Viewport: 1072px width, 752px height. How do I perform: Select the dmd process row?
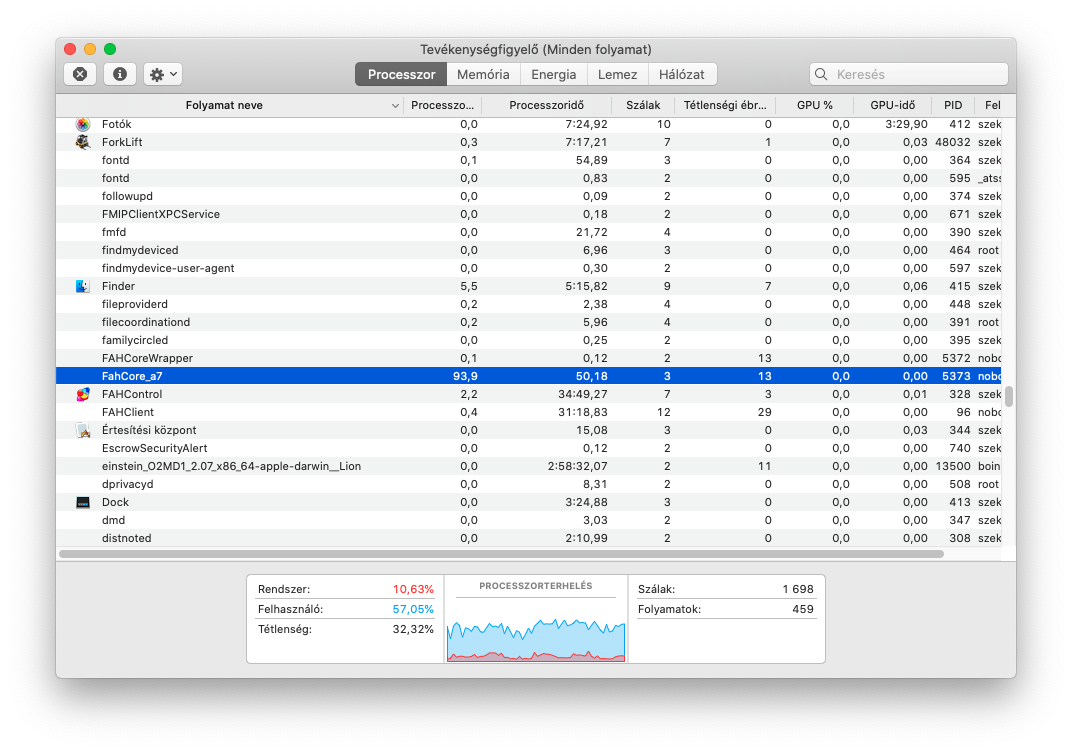528,520
